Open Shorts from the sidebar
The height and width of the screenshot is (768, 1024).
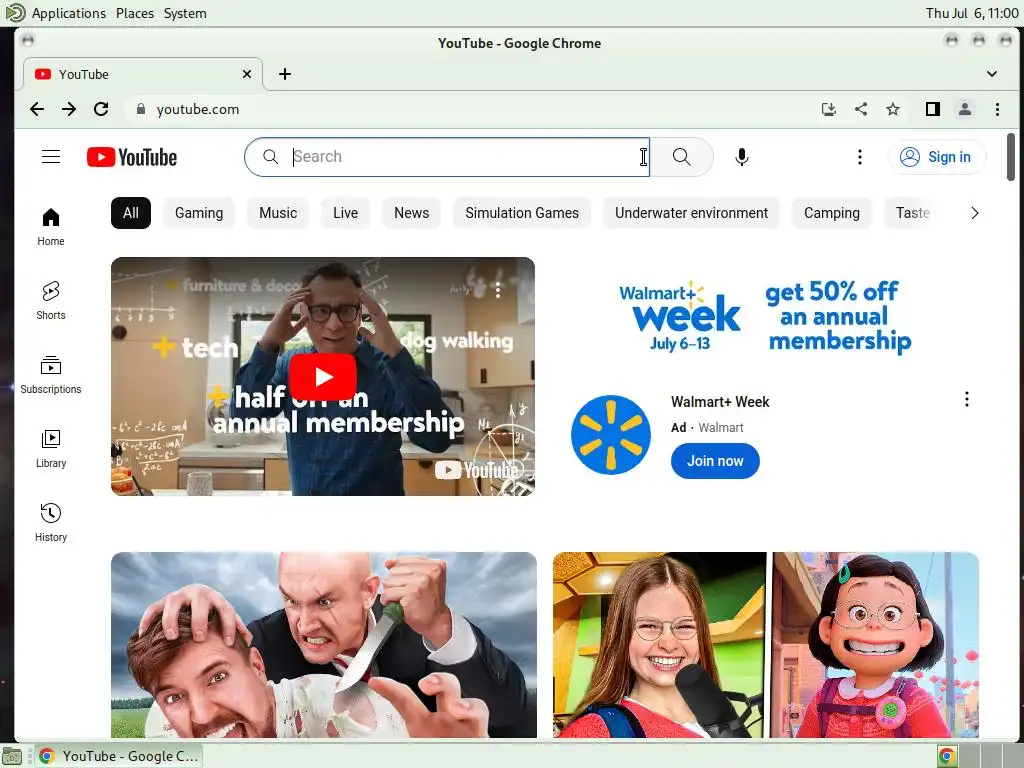[51, 300]
